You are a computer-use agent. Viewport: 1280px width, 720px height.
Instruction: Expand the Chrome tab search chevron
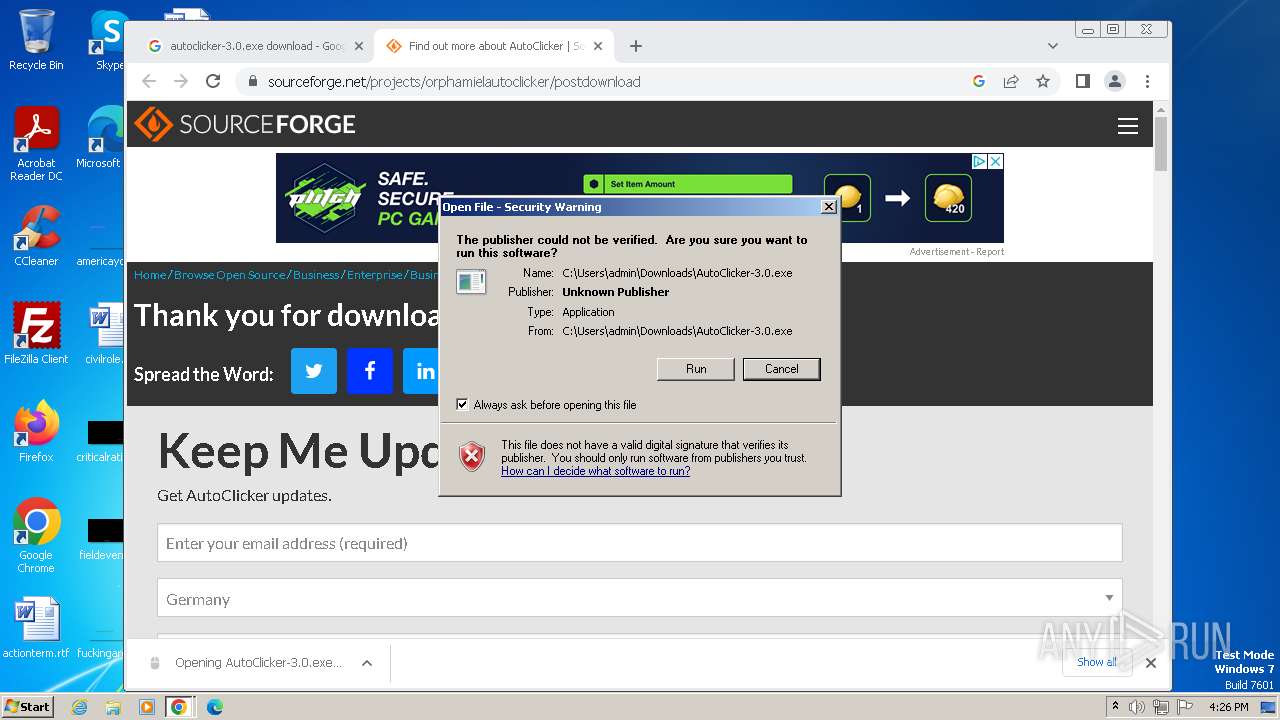point(1052,46)
